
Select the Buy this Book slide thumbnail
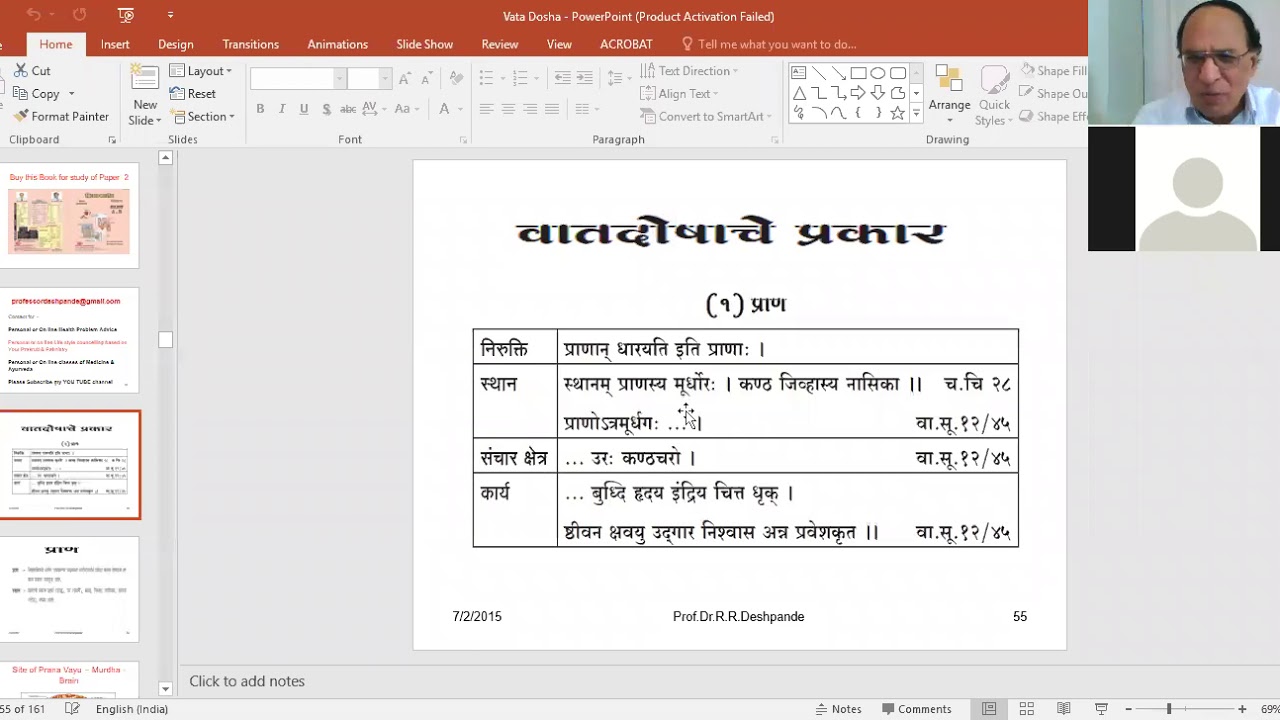pos(69,214)
